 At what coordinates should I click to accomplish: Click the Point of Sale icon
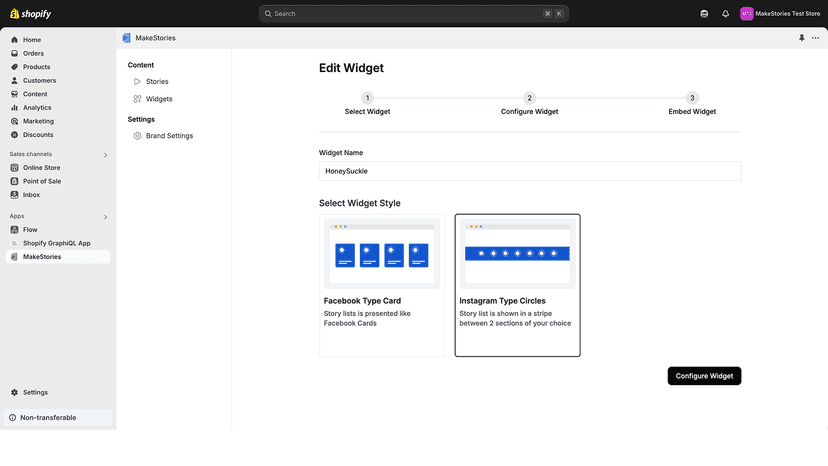(14, 181)
